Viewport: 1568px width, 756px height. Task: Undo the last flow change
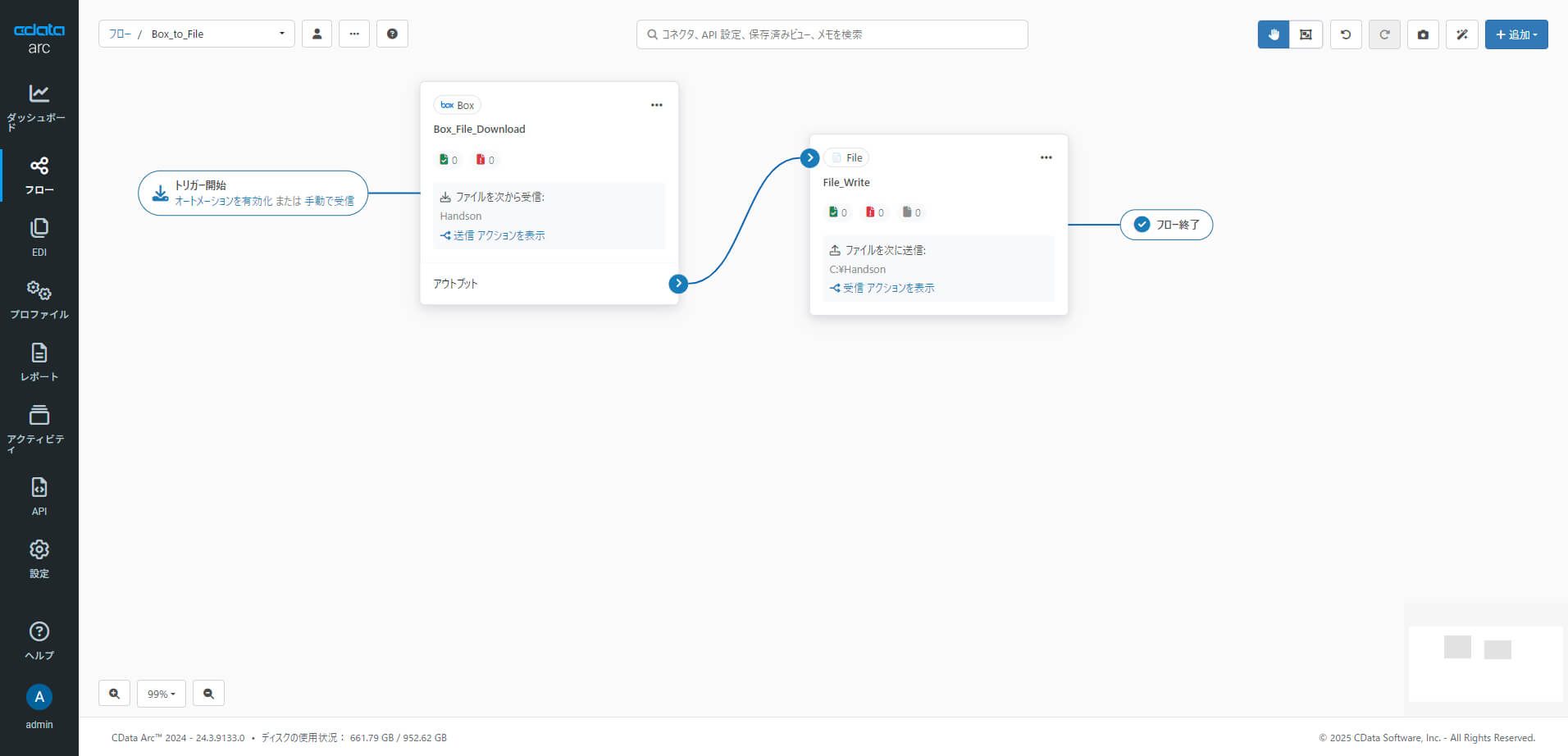point(1346,34)
